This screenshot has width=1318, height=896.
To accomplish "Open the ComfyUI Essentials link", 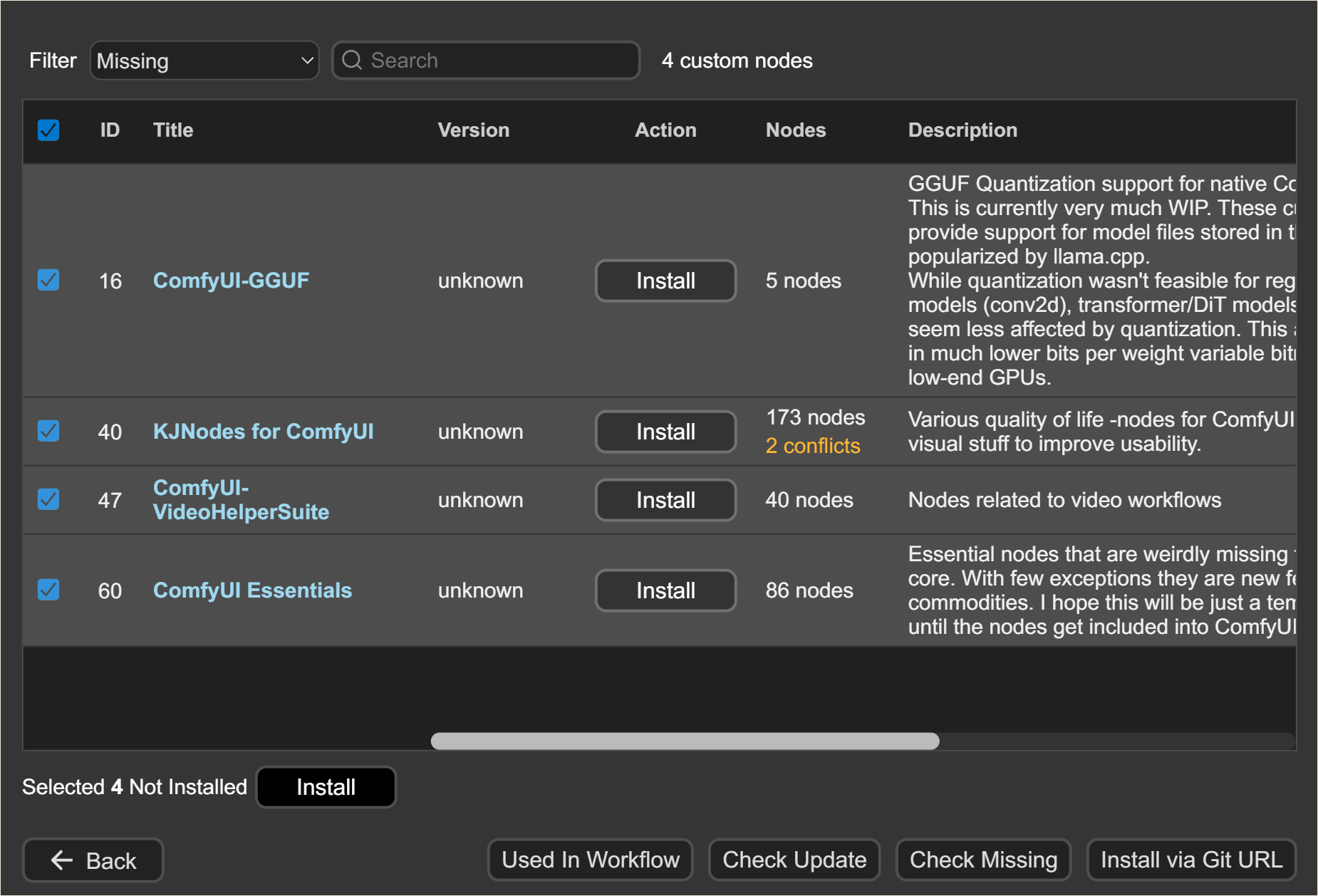I will (x=252, y=590).
